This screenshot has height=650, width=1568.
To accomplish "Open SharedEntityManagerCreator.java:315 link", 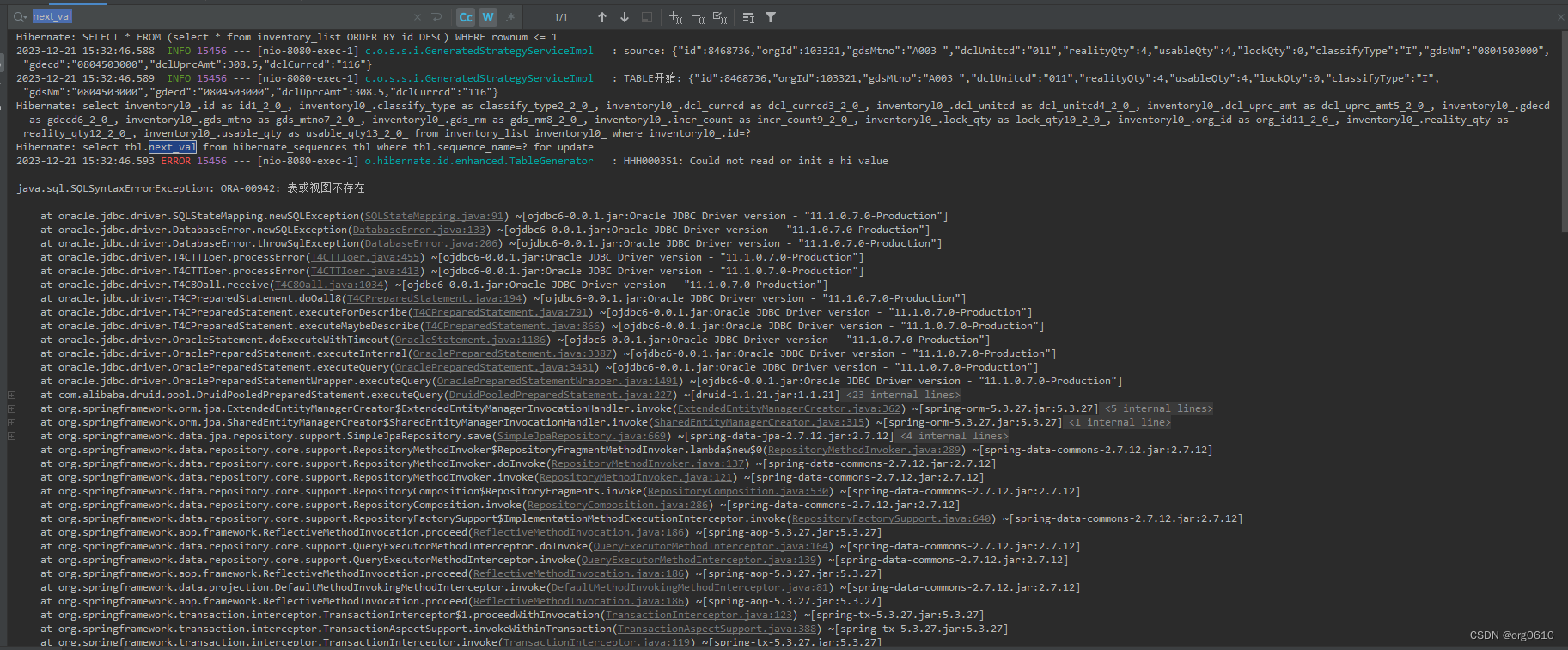I will coord(759,423).
